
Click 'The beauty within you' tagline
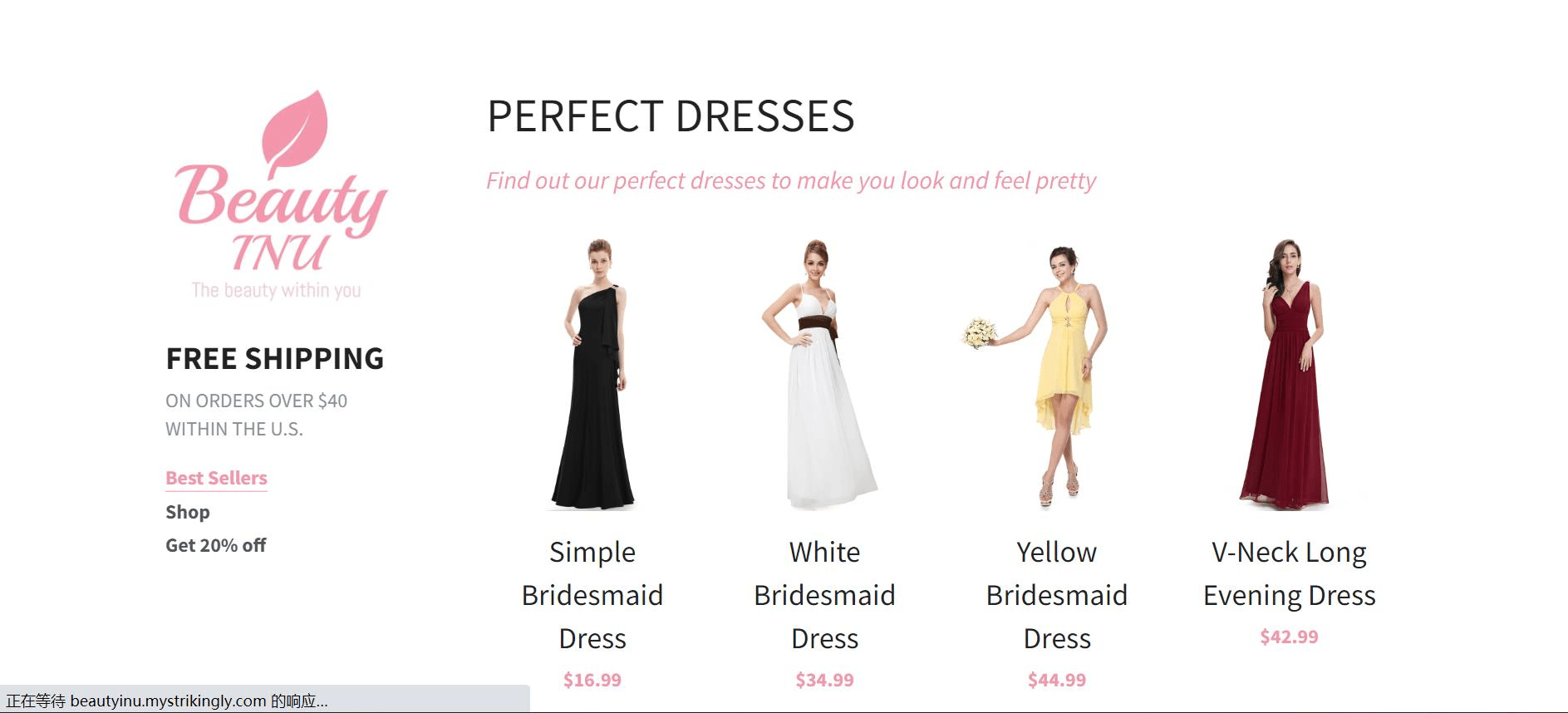pyautogui.click(x=276, y=290)
